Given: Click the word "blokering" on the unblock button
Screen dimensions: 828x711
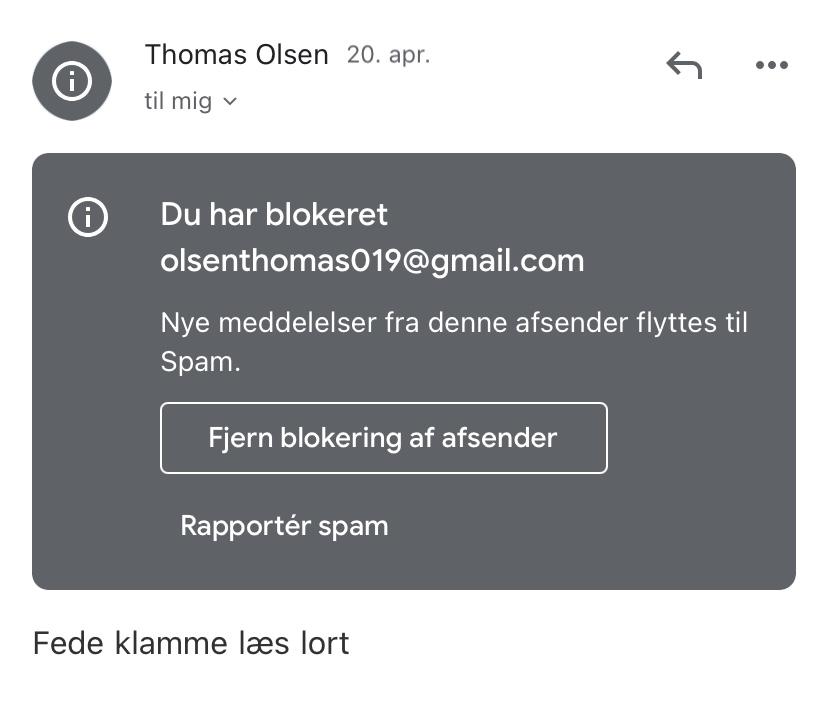Looking at the screenshot, I should point(343,438).
